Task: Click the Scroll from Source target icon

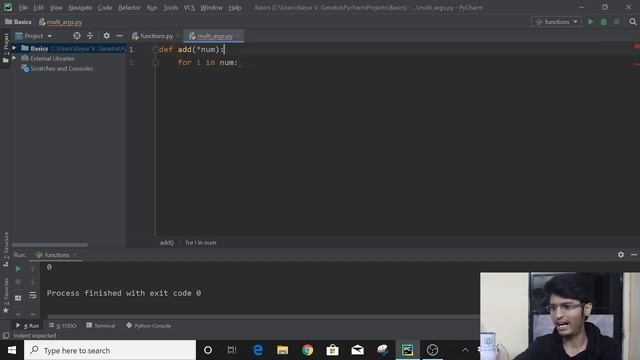Action: point(77,36)
